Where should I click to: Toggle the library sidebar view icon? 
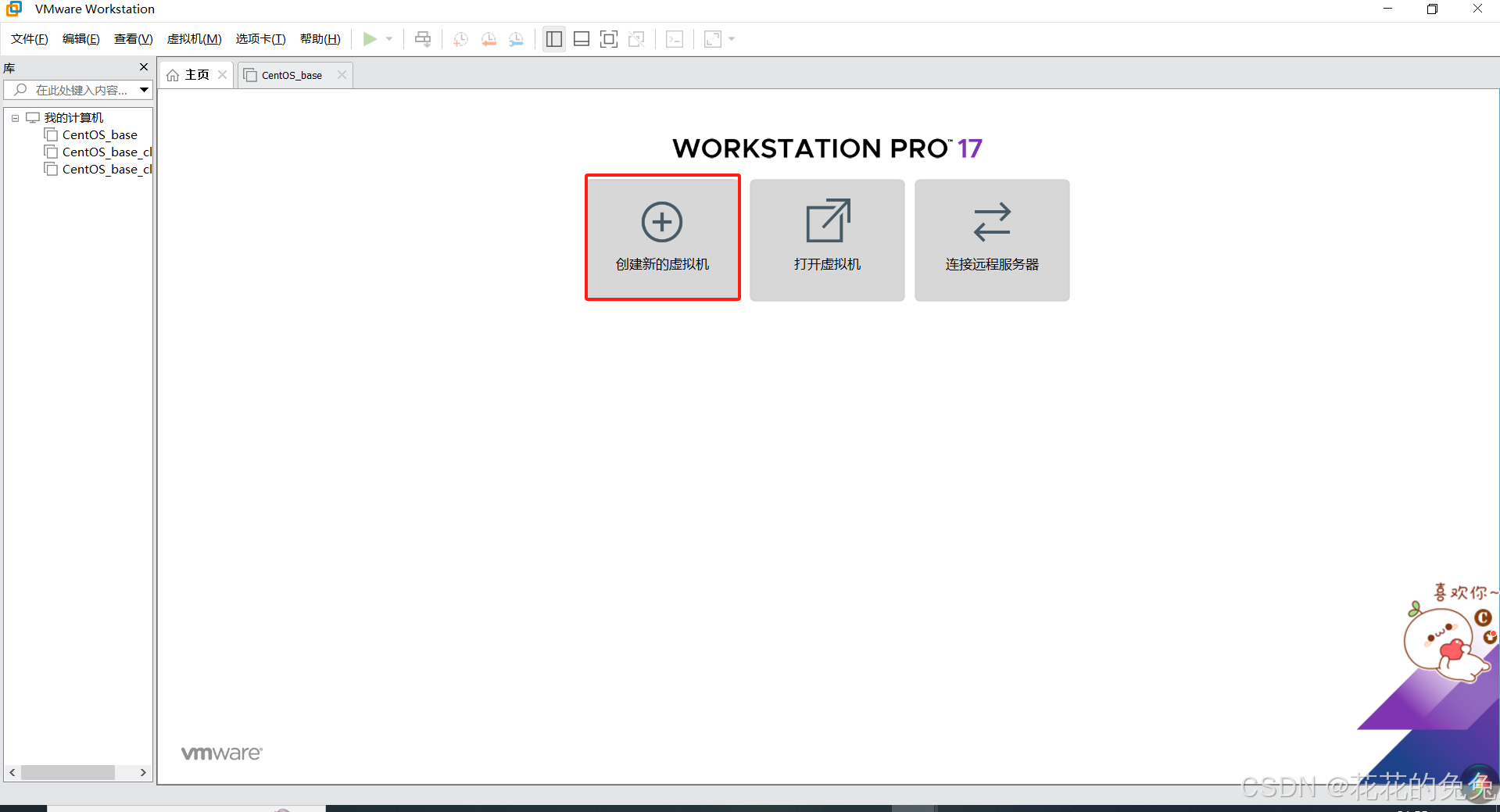554,39
